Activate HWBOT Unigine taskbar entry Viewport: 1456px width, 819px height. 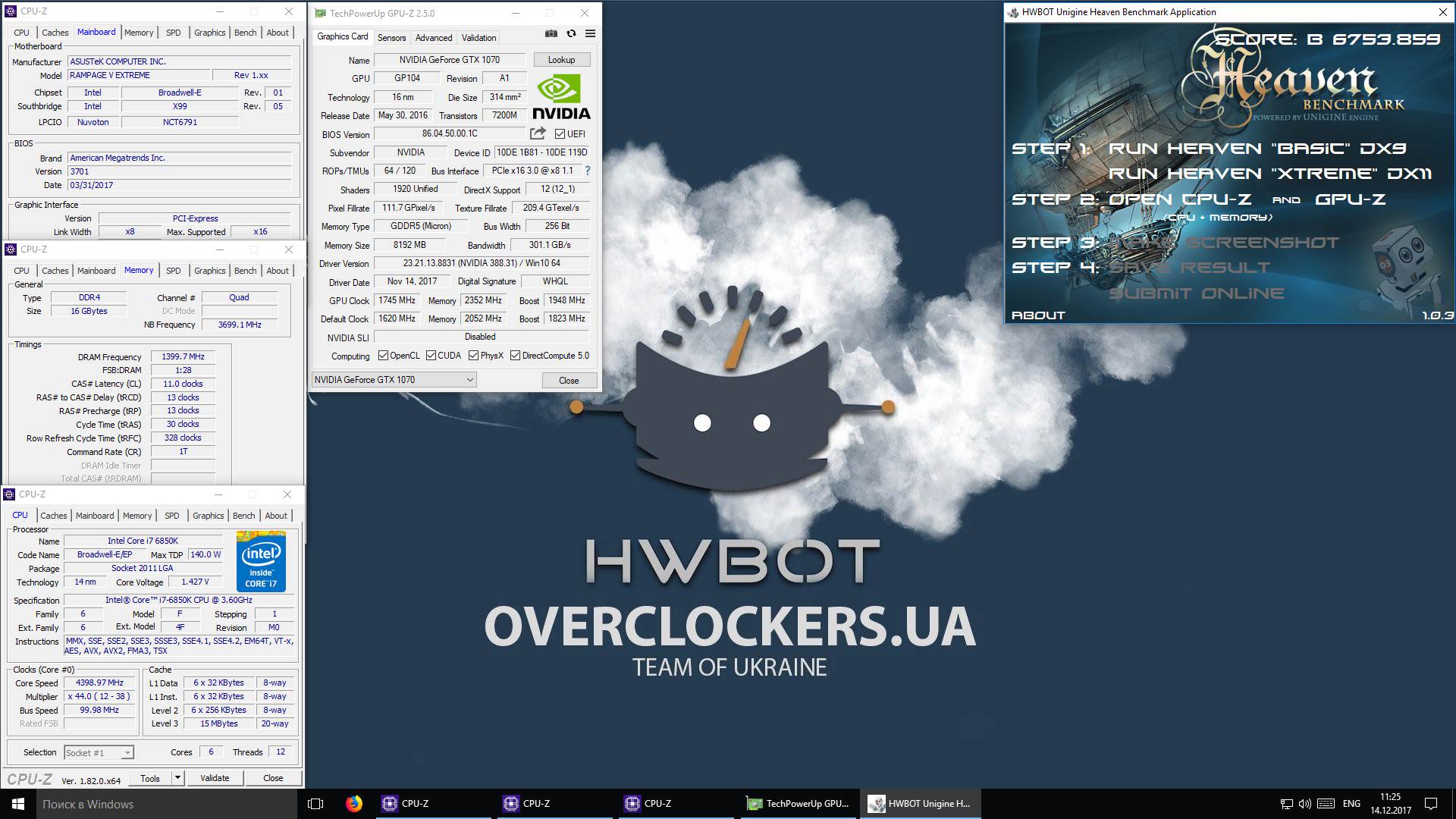[x=919, y=804]
